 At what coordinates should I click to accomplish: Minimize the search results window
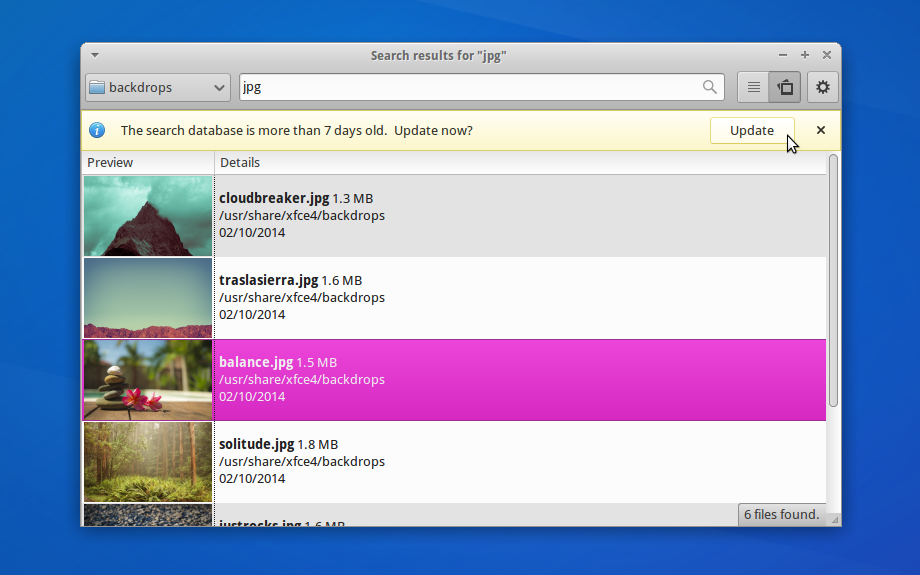[x=783, y=55]
